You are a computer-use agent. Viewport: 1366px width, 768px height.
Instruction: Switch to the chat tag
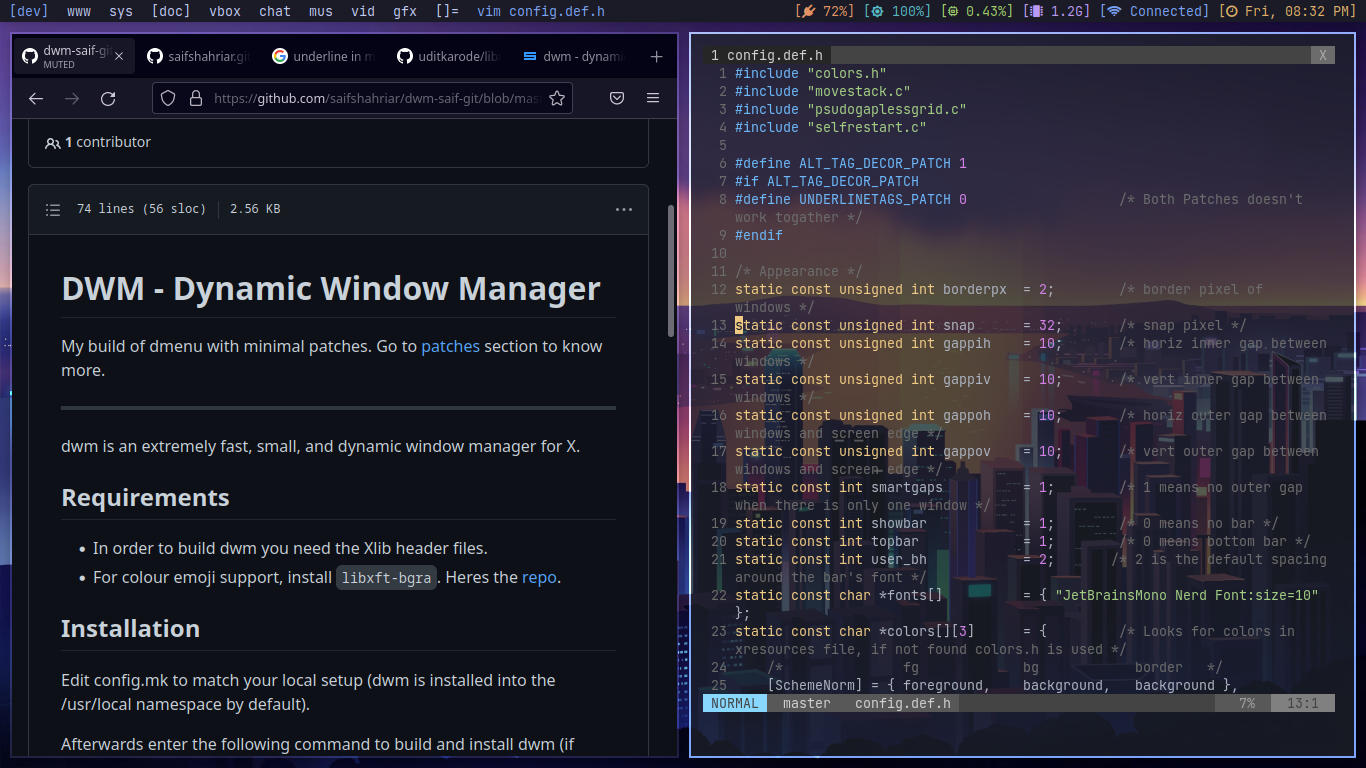click(x=275, y=11)
